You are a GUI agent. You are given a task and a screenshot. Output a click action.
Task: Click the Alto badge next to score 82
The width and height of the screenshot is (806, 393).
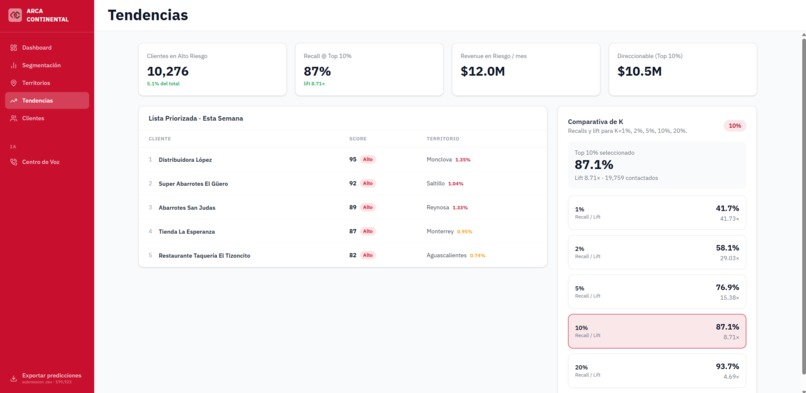(x=368, y=255)
